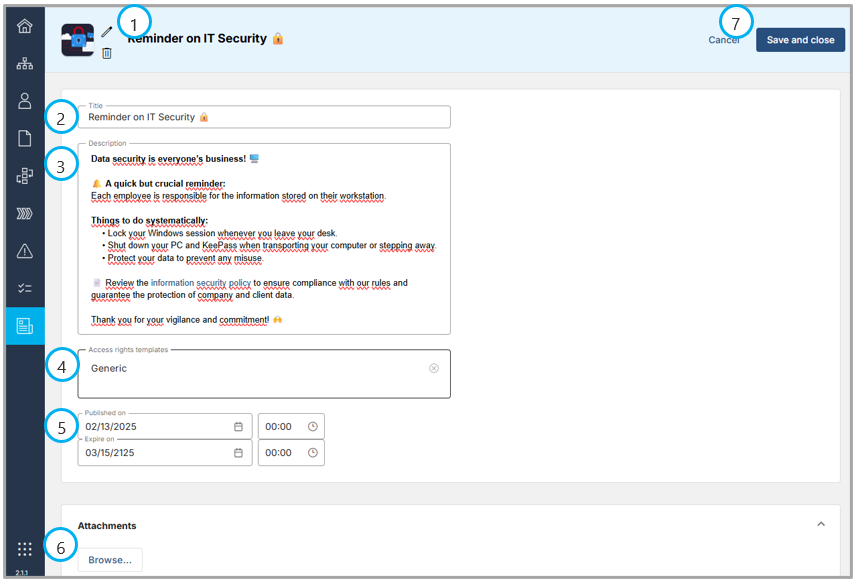Clear the Generic access rights template
The image size is (855, 580).
(x=434, y=368)
